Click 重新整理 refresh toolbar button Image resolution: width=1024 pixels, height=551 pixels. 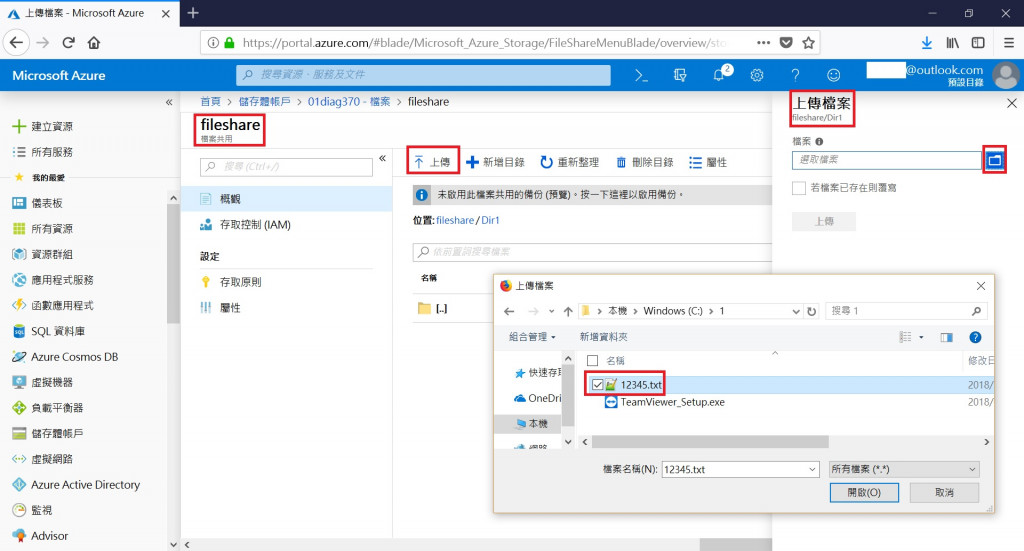coord(569,162)
